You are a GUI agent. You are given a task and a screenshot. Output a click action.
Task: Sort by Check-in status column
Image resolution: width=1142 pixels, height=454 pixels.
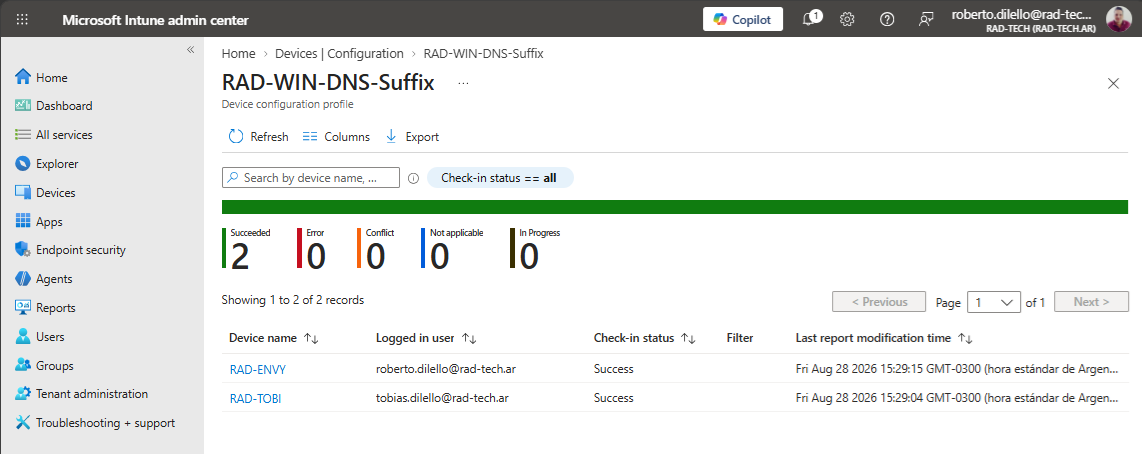(644, 338)
